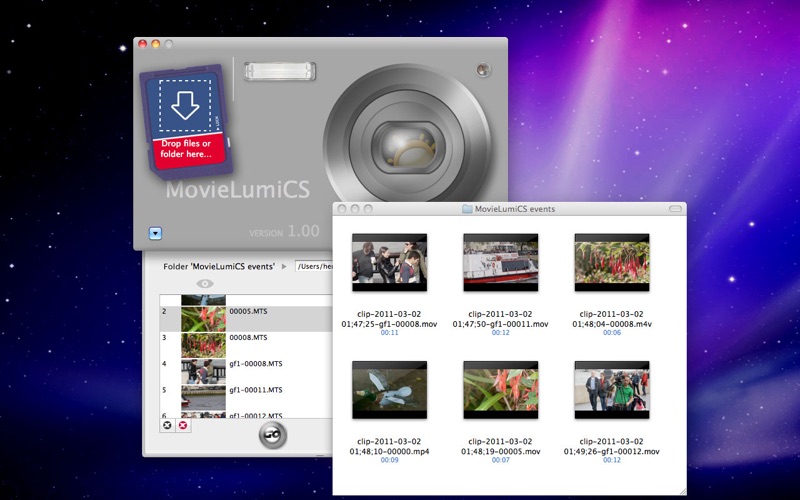Click file name 01;48;04-00008.m4v
Screen dimensions: 800x500
(x=612, y=323)
